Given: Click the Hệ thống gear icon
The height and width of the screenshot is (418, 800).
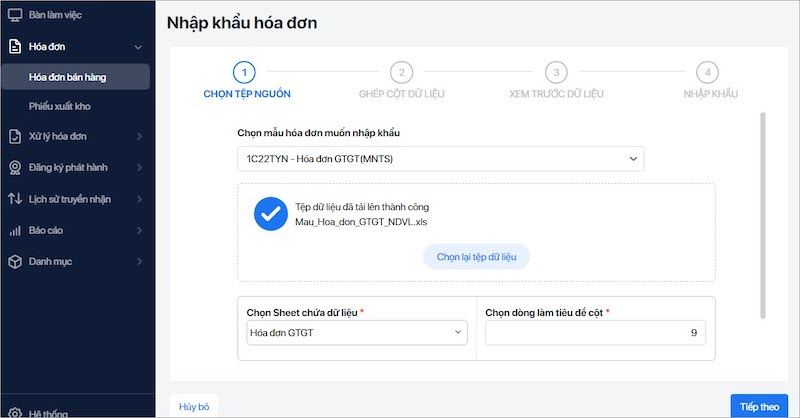Looking at the screenshot, I should pos(15,412).
